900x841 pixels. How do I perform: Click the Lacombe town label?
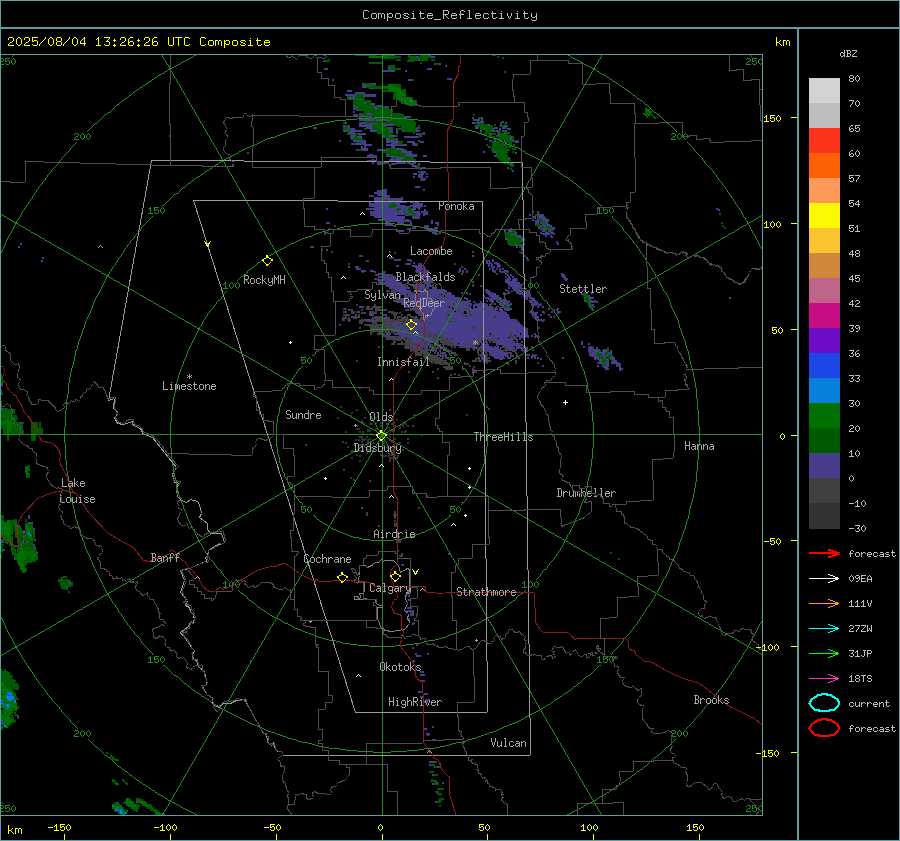(431, 251)
